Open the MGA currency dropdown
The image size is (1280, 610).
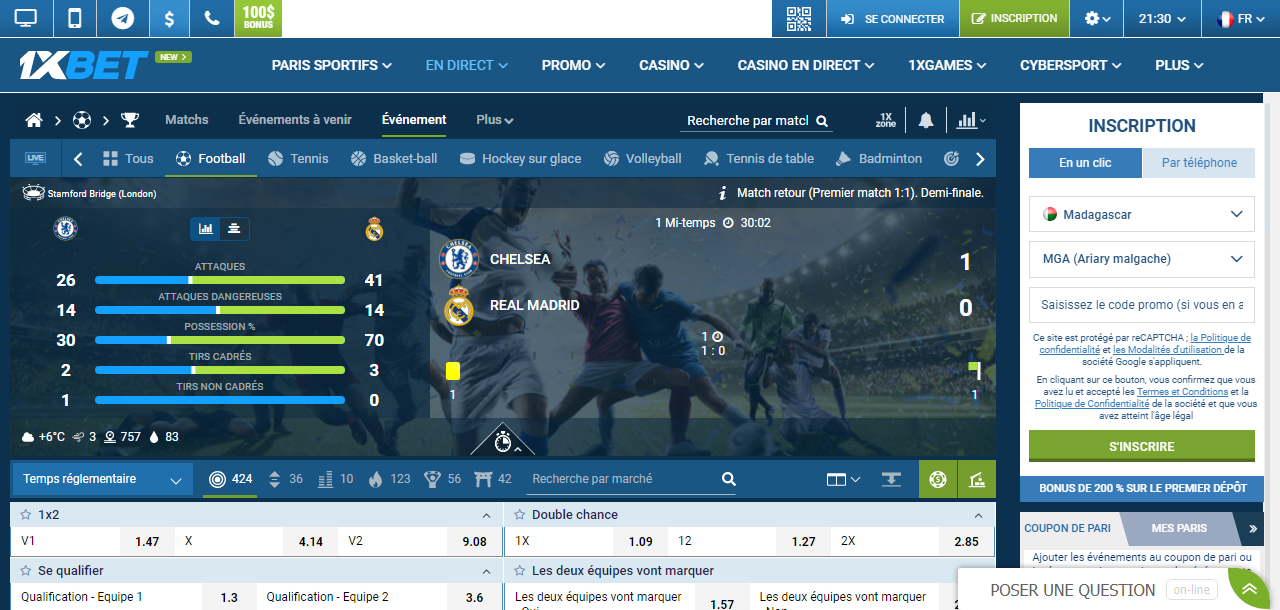pos(1141,259)
